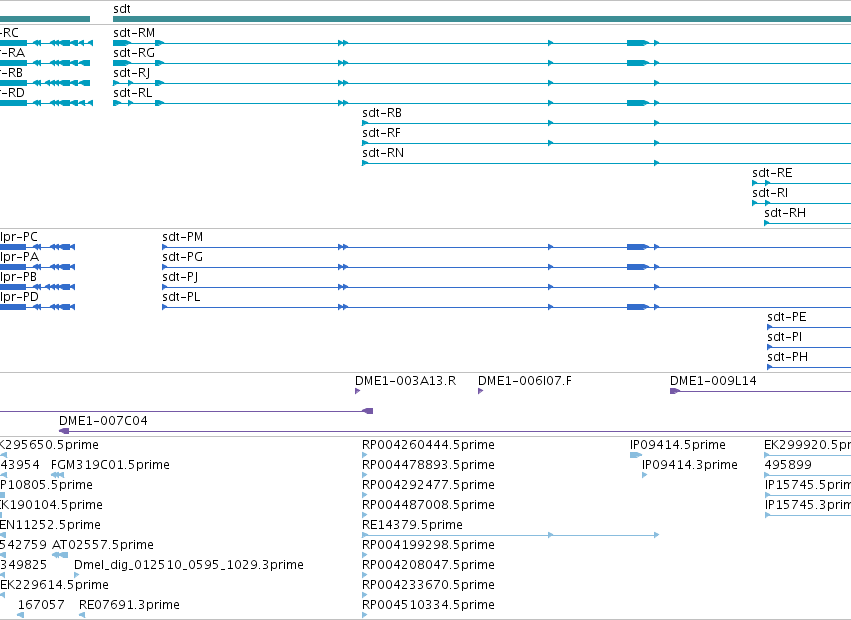
Task: Click the sdt-PM protein label
Action: (x=183, y=237)
